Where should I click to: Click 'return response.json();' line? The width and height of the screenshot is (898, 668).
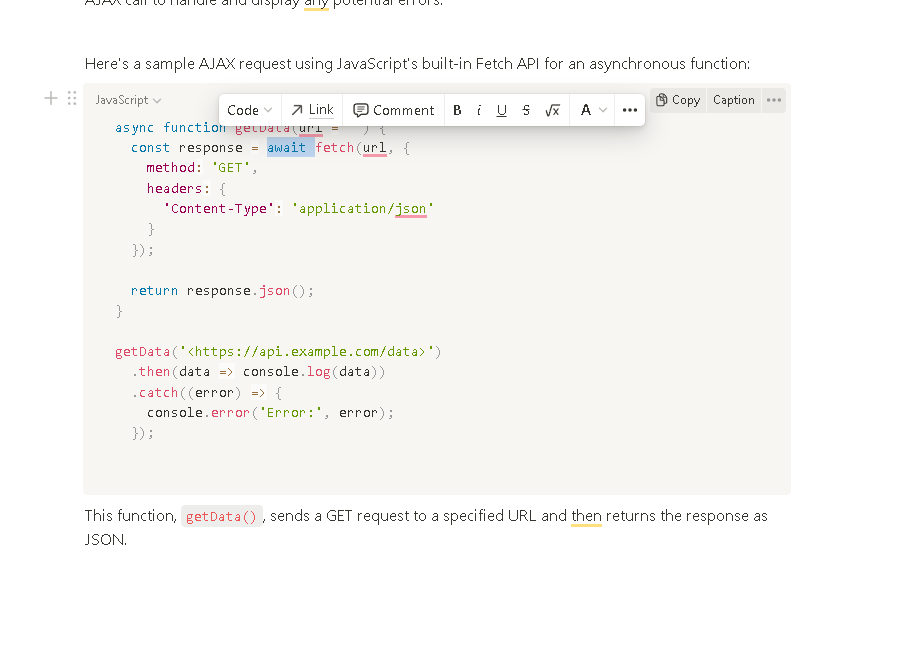pyautogui.click(x=222, y=291)
